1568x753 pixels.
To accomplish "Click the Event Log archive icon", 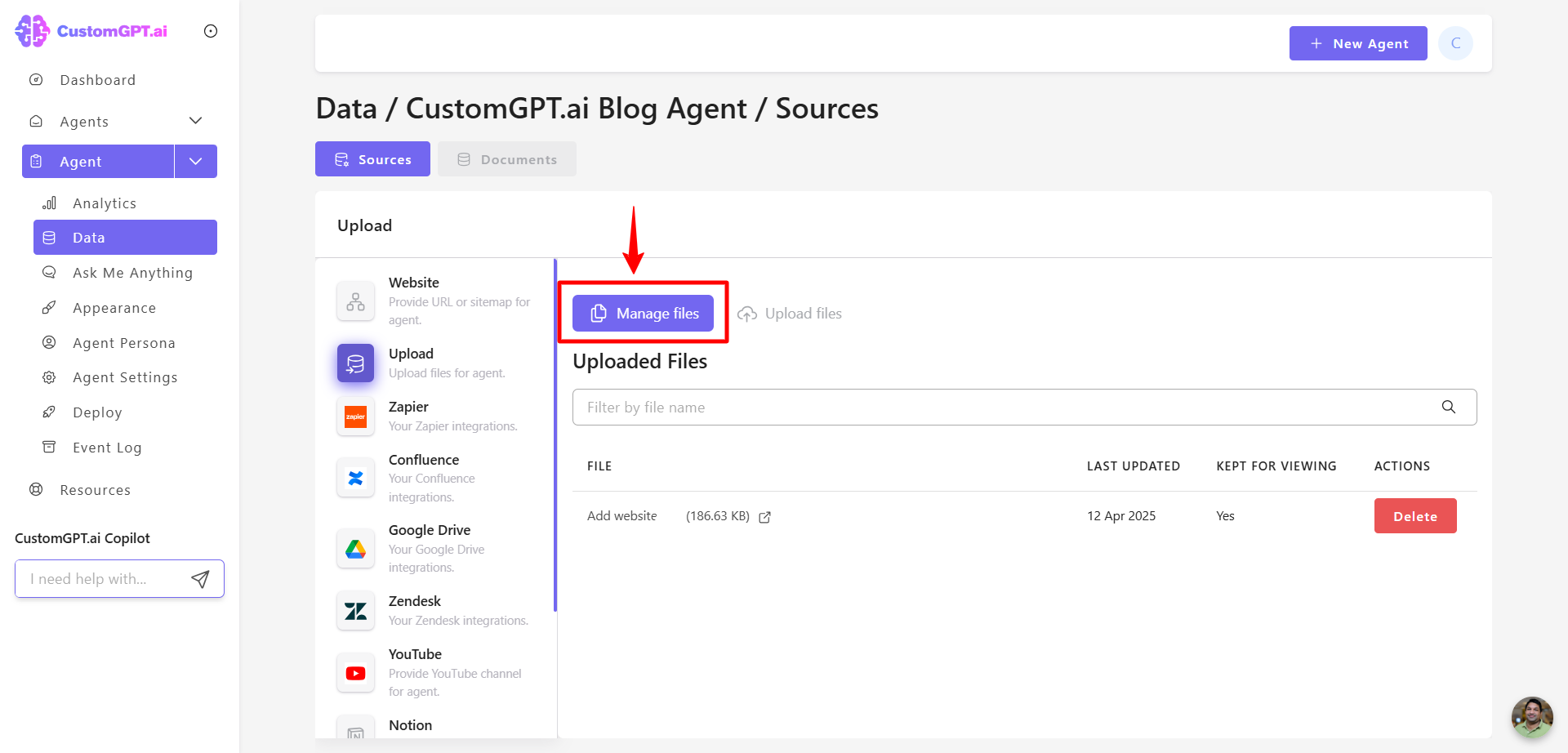I will click(x=49, y=447).
